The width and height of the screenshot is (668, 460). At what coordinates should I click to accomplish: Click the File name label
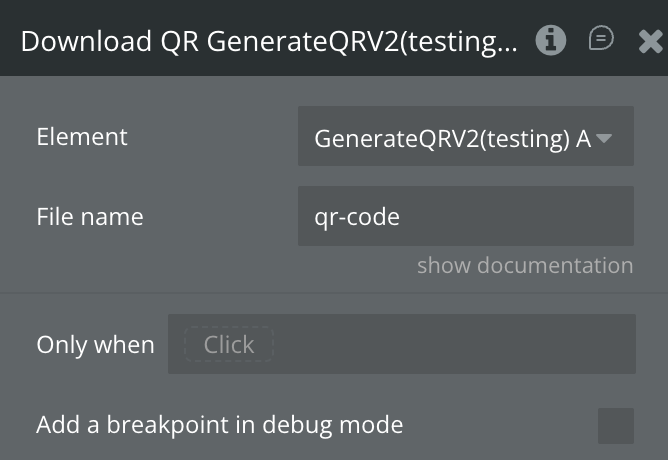[x=90, y=217]
